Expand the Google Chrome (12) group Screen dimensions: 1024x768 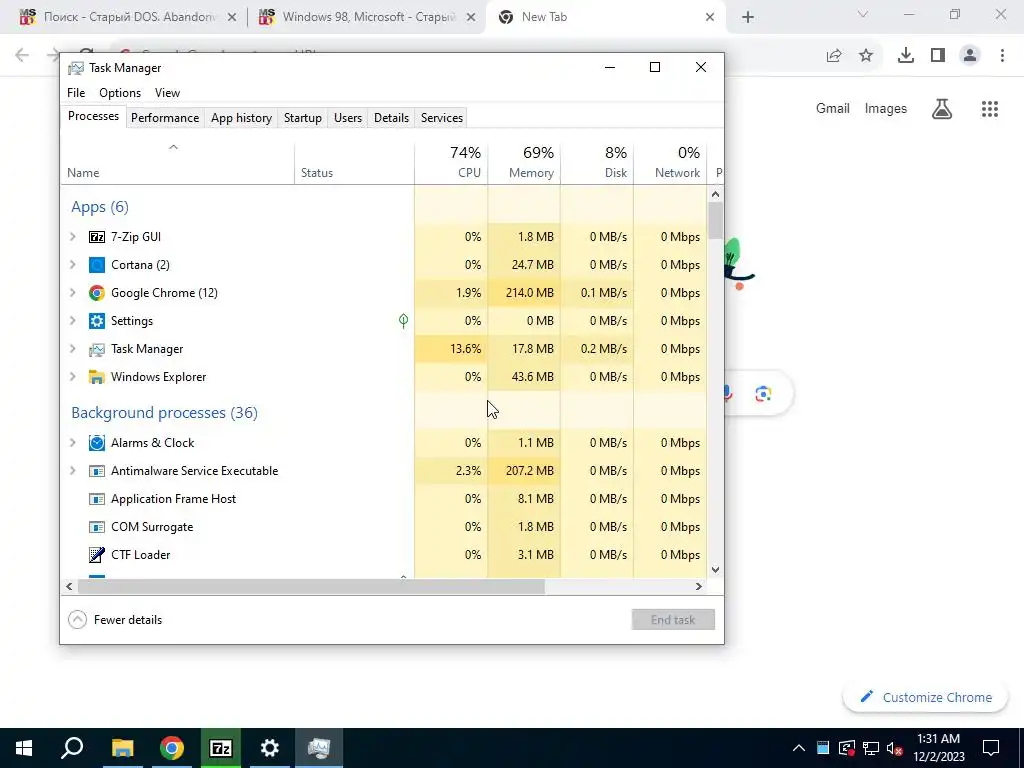[73, 293]
